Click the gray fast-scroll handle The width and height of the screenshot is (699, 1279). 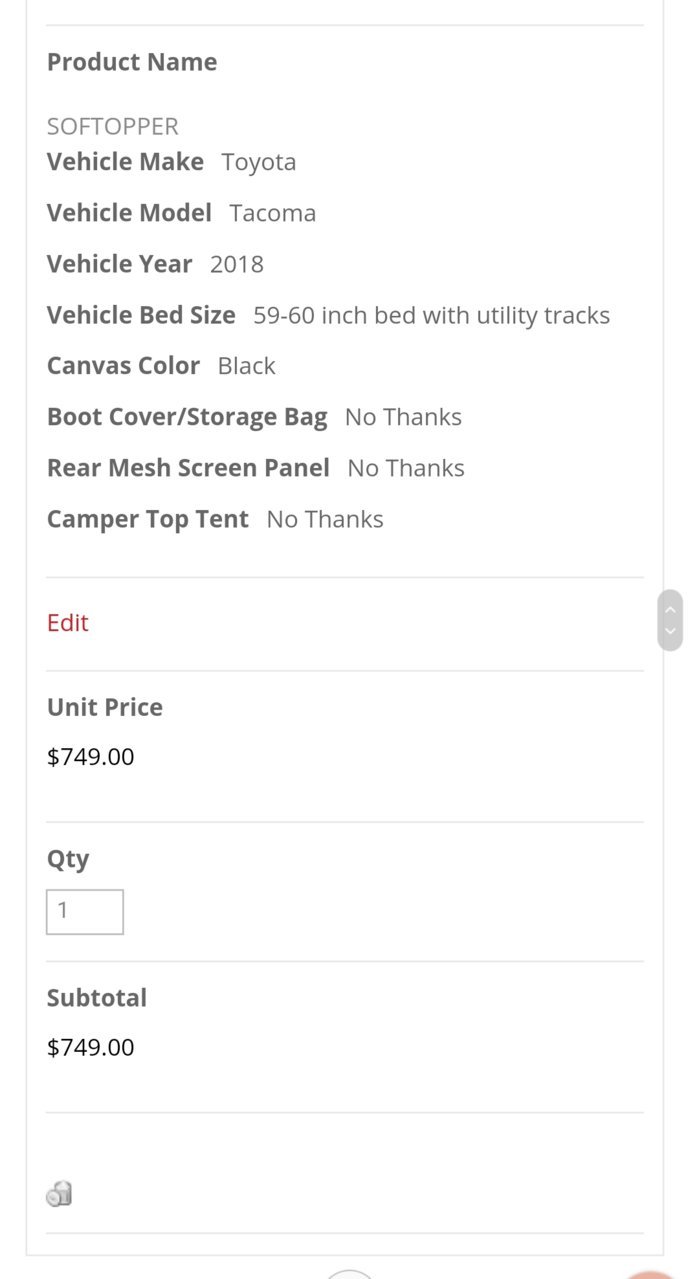tap(670, 620)
